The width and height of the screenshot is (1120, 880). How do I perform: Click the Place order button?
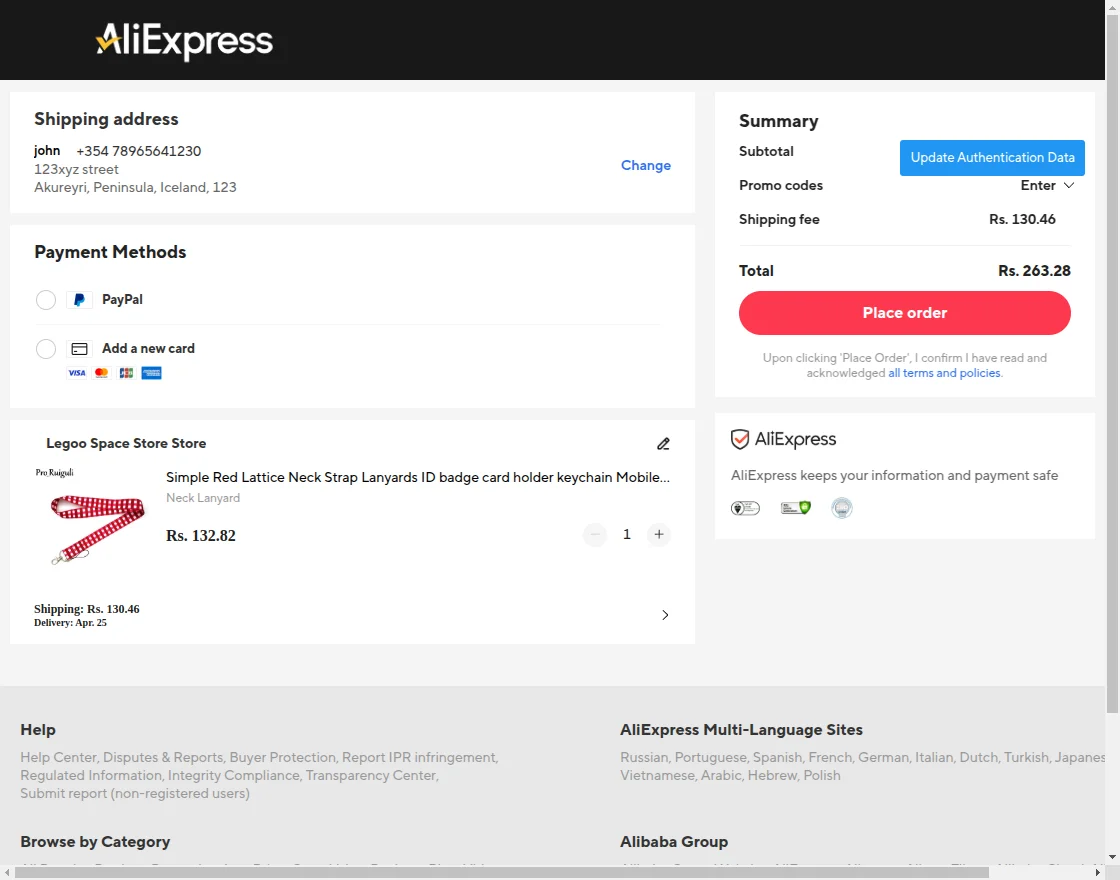(x=904, y=313)
